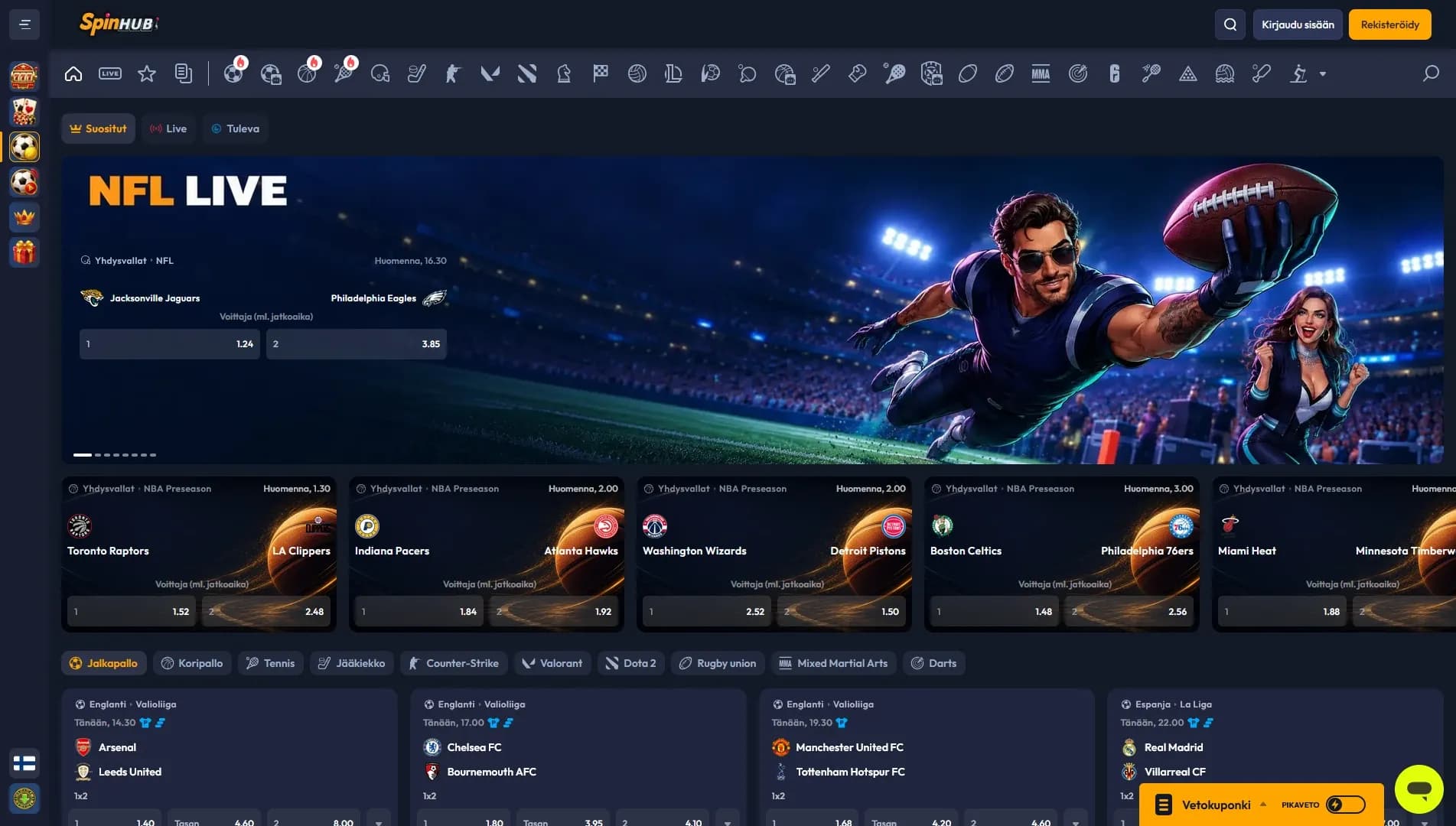Select the Counter-Strike soldier icon
This screenshot has width=1456, height=826.
(454, 74)
